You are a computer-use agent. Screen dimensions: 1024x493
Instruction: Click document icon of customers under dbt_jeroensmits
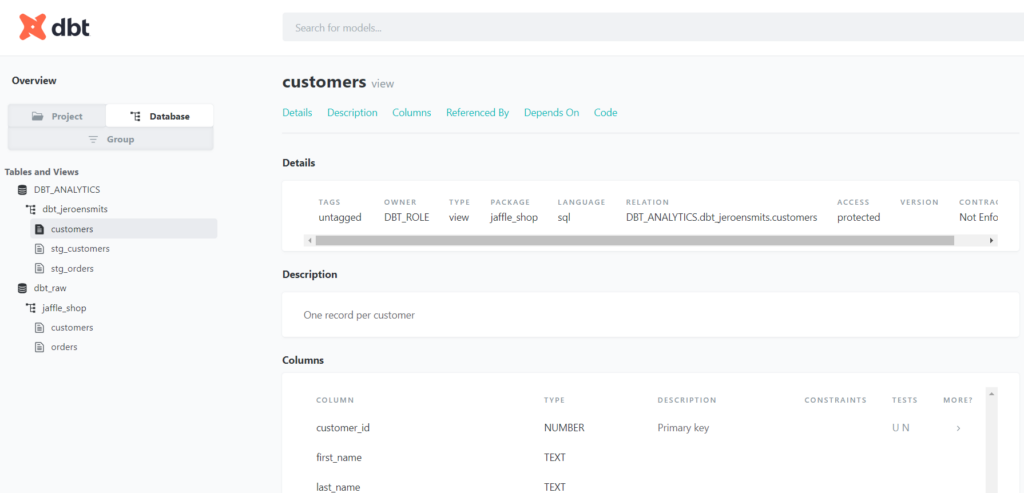(39, 229)
